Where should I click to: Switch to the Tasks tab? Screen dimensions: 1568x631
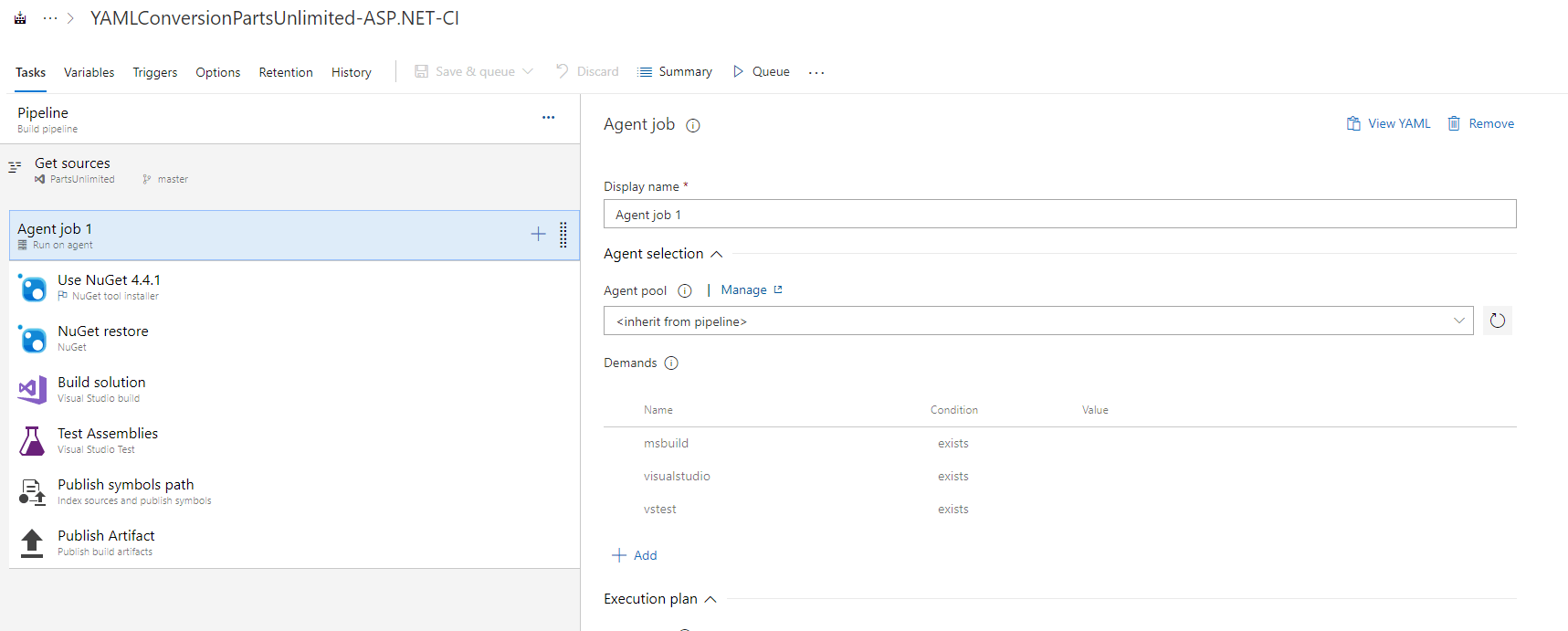click(x=30, y=72)
